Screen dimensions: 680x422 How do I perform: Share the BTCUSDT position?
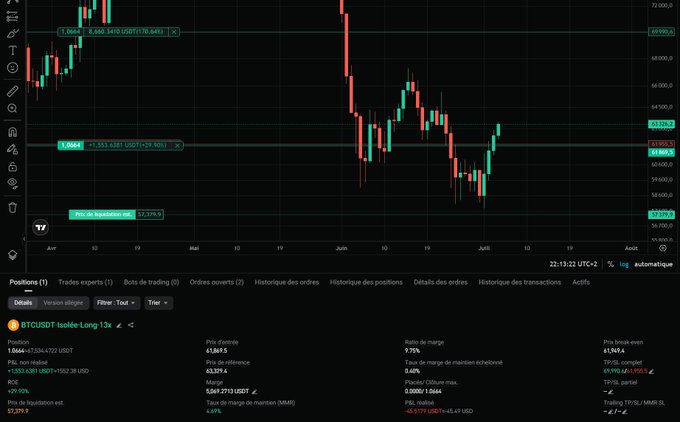point(131,325)
